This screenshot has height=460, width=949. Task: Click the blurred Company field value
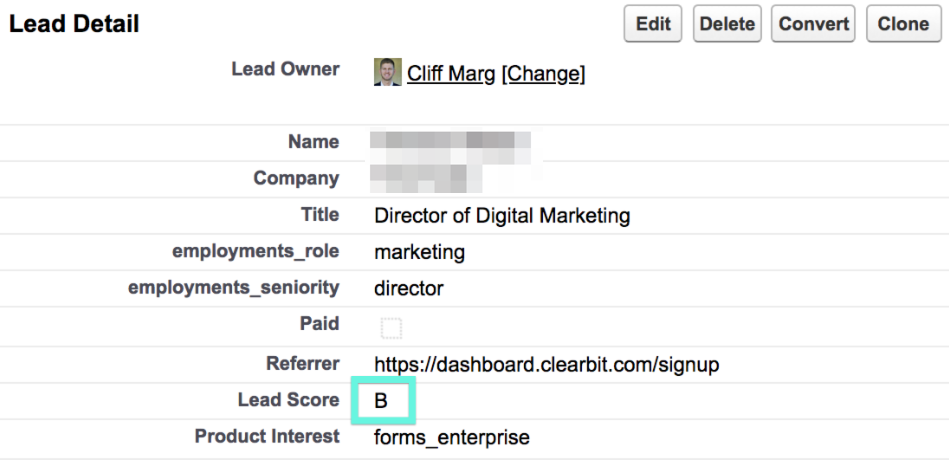pyautogui.click(x=426, y=178)
